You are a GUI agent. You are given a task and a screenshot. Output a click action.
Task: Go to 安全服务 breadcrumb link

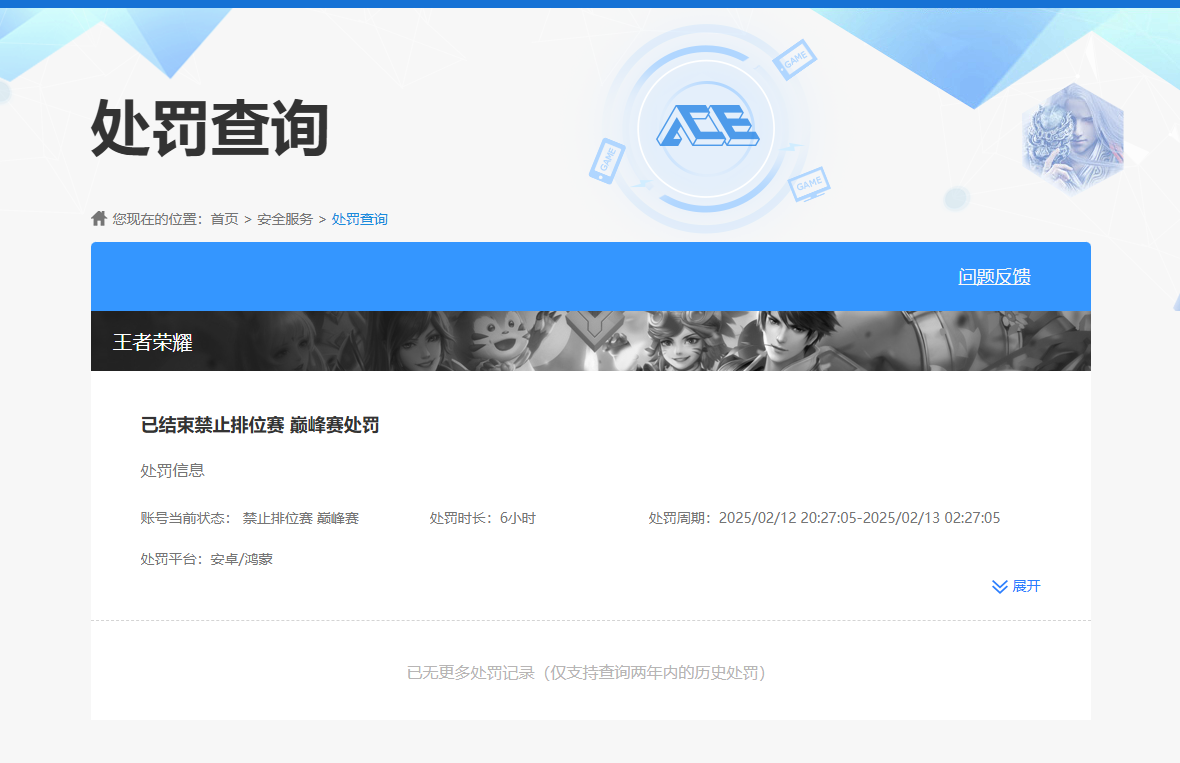point(285,219)
